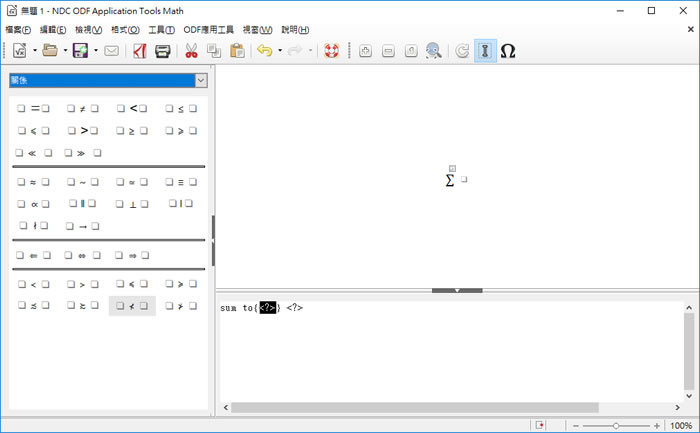Collapse the elements sidebar using divider handle
This screenshot has width=700, height=433.
213,241
